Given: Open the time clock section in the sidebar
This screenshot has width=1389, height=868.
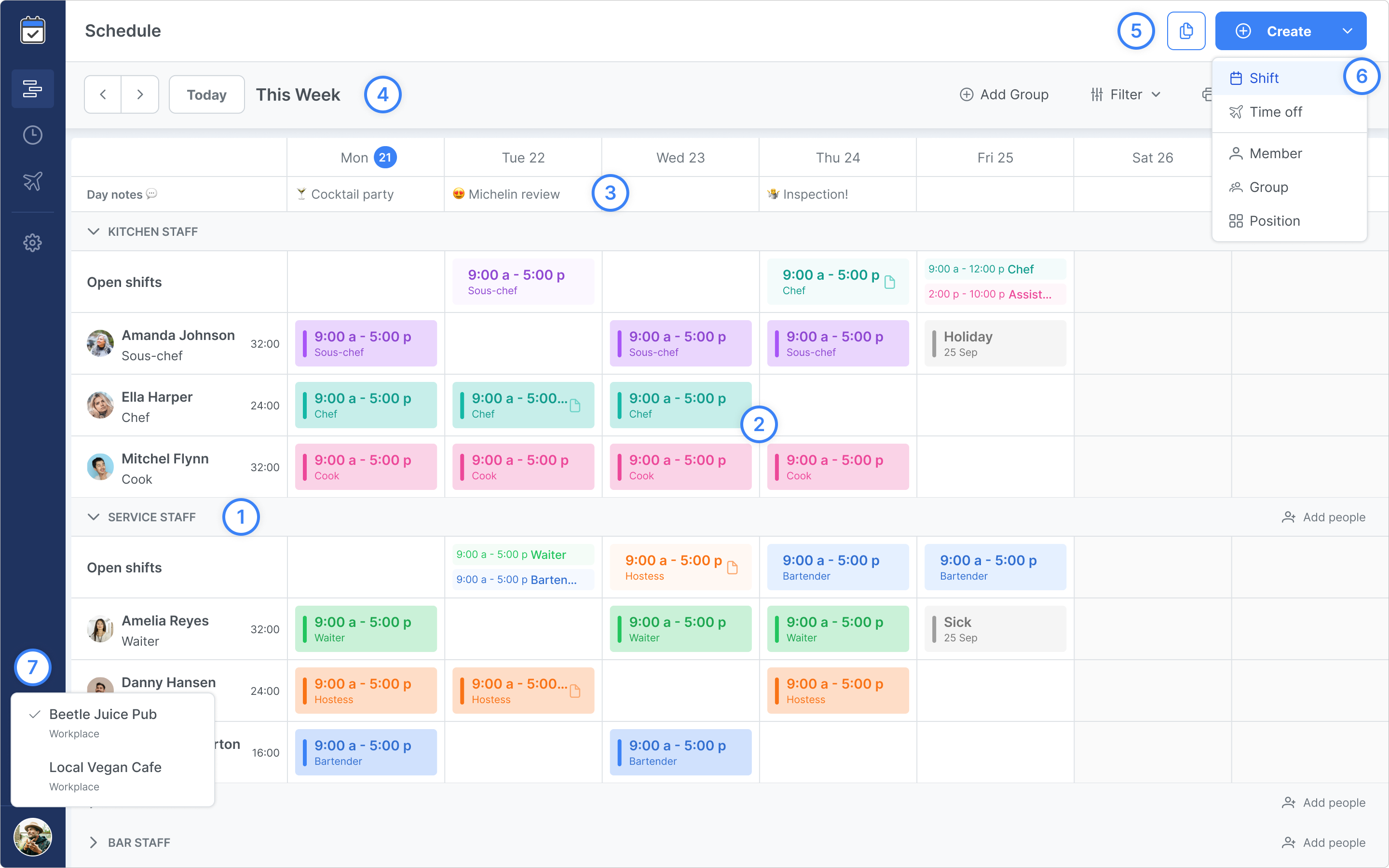Looking at the screenshot, I should coord(33,135).
